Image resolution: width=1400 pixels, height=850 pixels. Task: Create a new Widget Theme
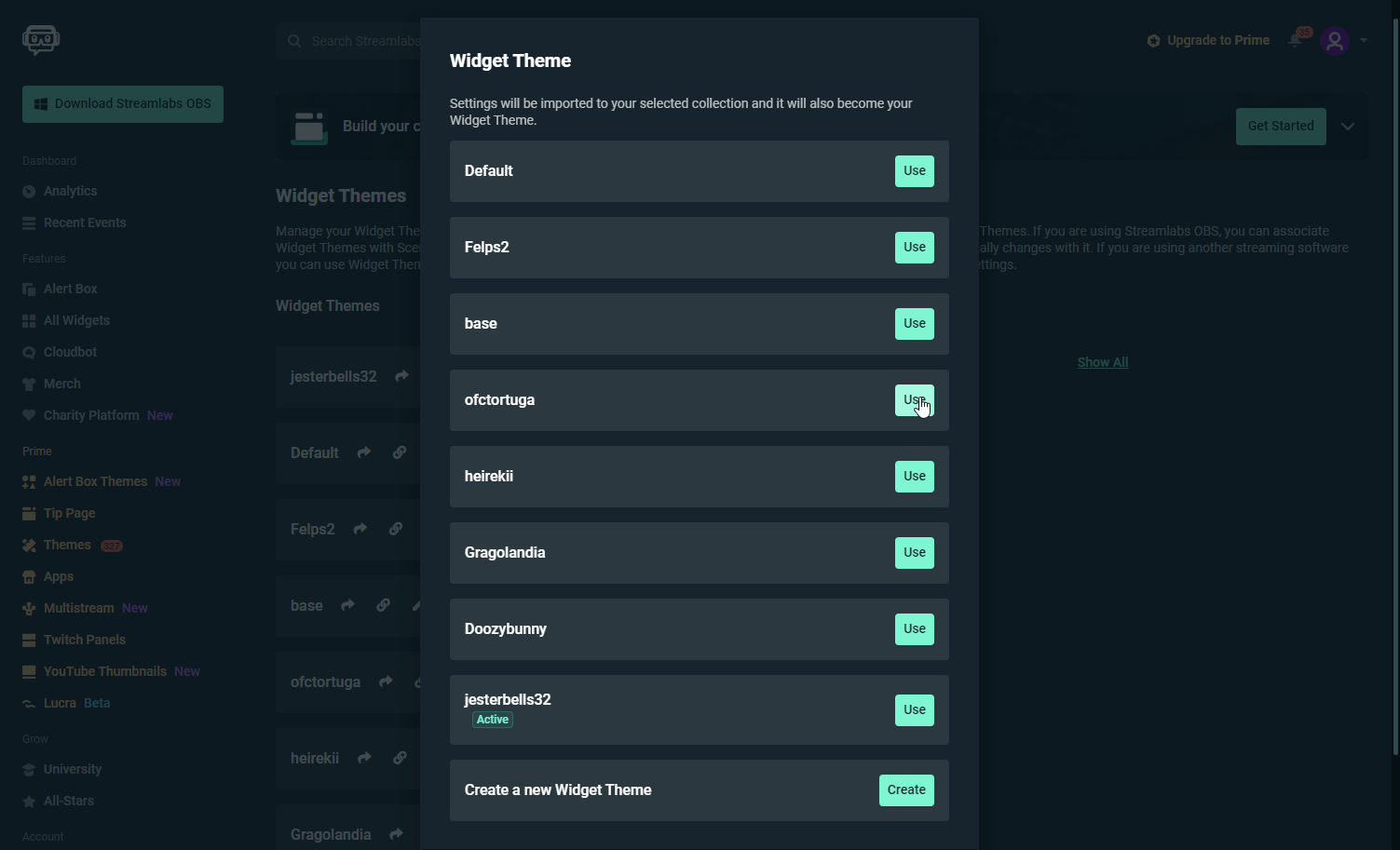point(905,790)
